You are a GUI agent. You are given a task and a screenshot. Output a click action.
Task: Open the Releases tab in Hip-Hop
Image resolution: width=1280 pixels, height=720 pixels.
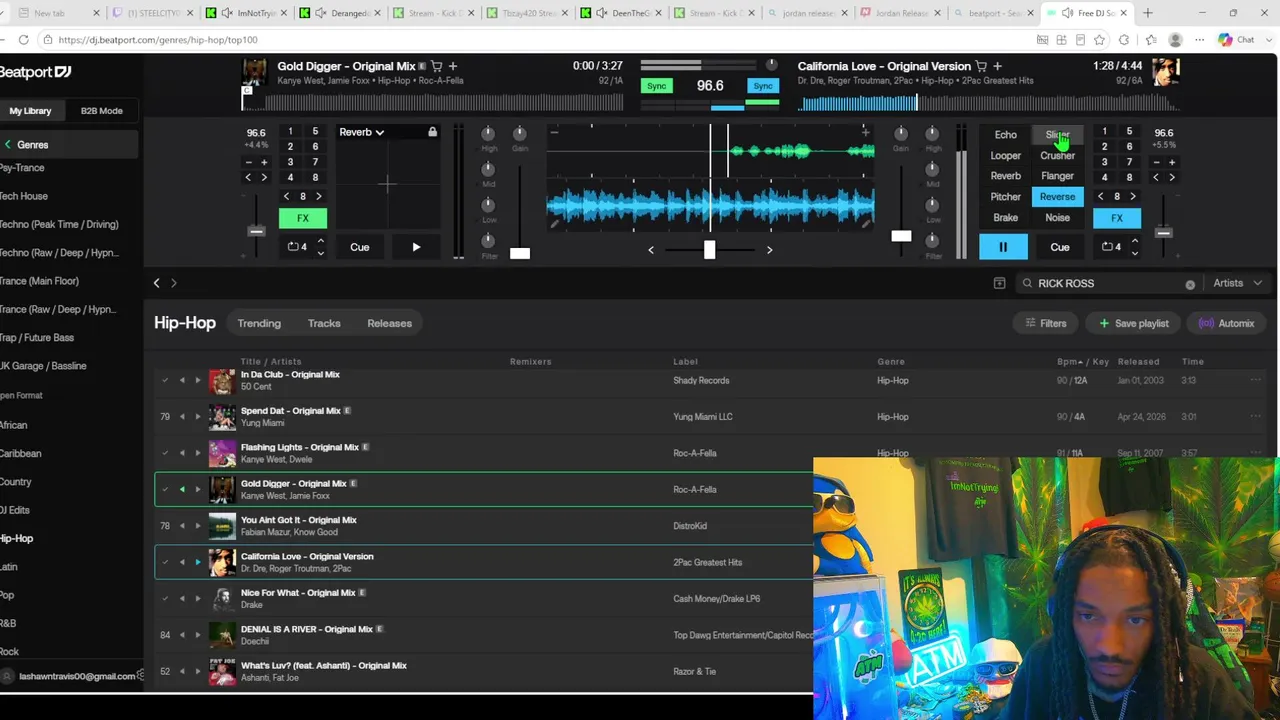[x=389, y=323]
